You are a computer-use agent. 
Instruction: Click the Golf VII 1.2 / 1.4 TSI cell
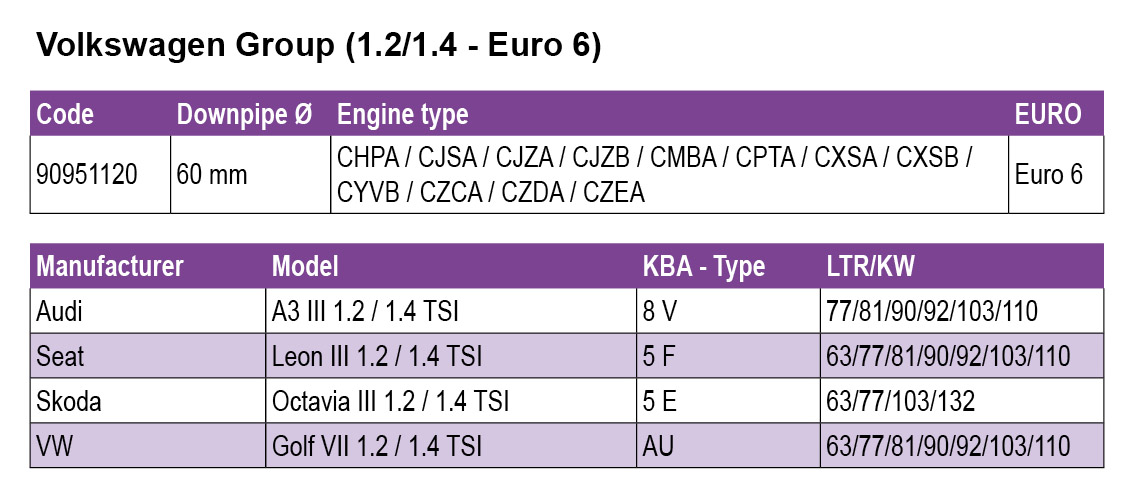coord(377,446)
